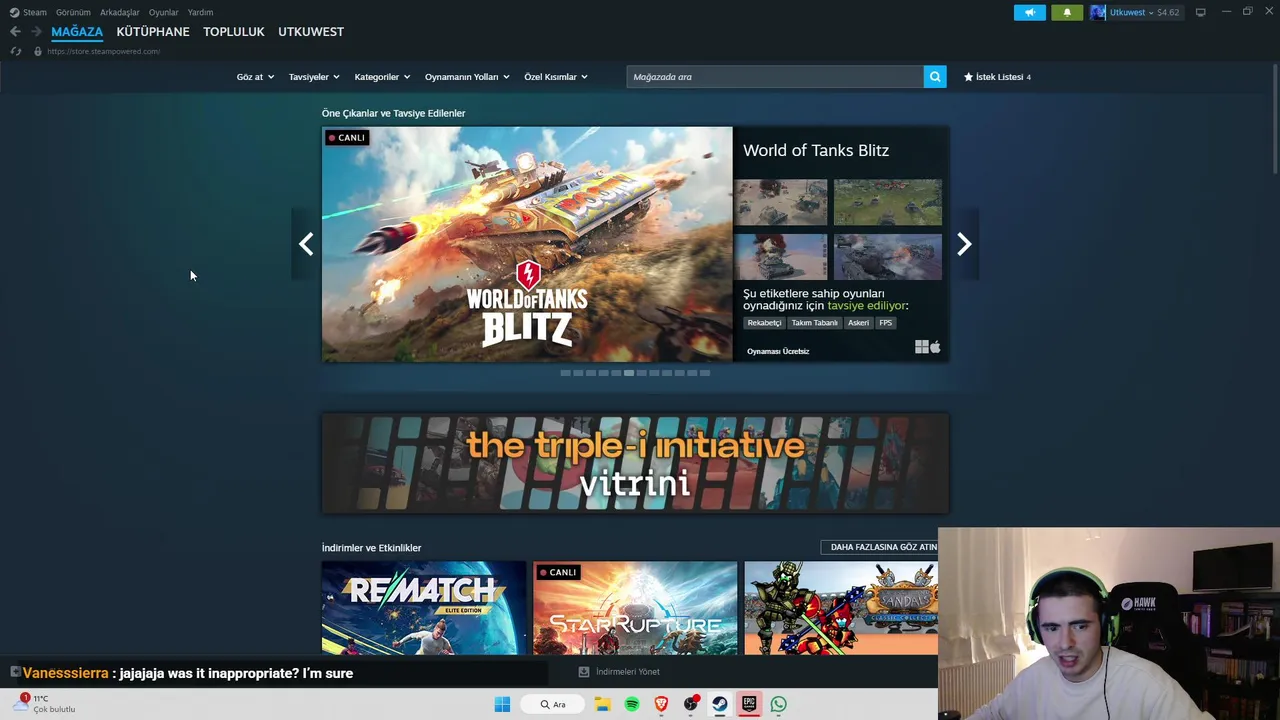Open the Sandals game card
Viewport: 1280px width, 720px height.
[841, 608]
